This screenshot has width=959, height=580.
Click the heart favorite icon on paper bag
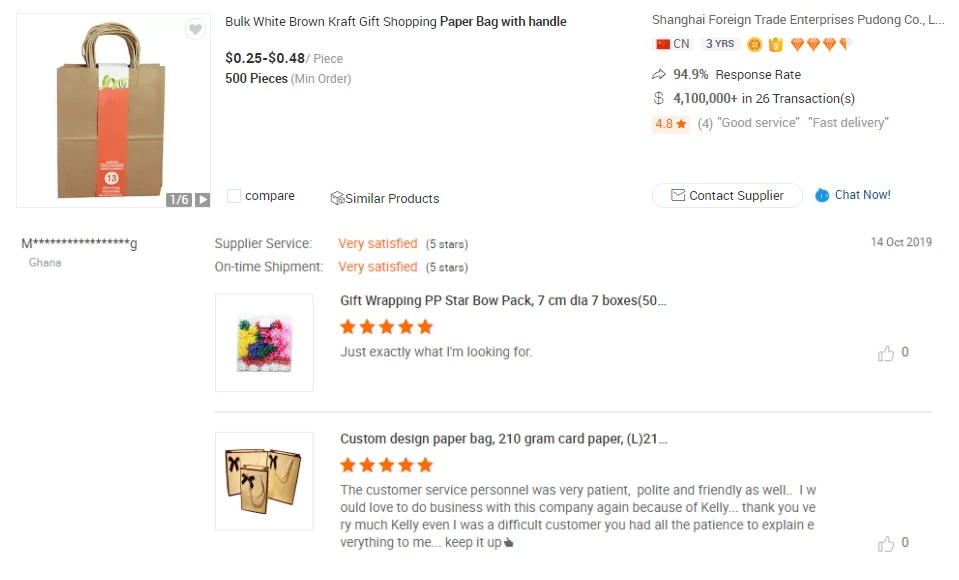(x=195, y=30)
